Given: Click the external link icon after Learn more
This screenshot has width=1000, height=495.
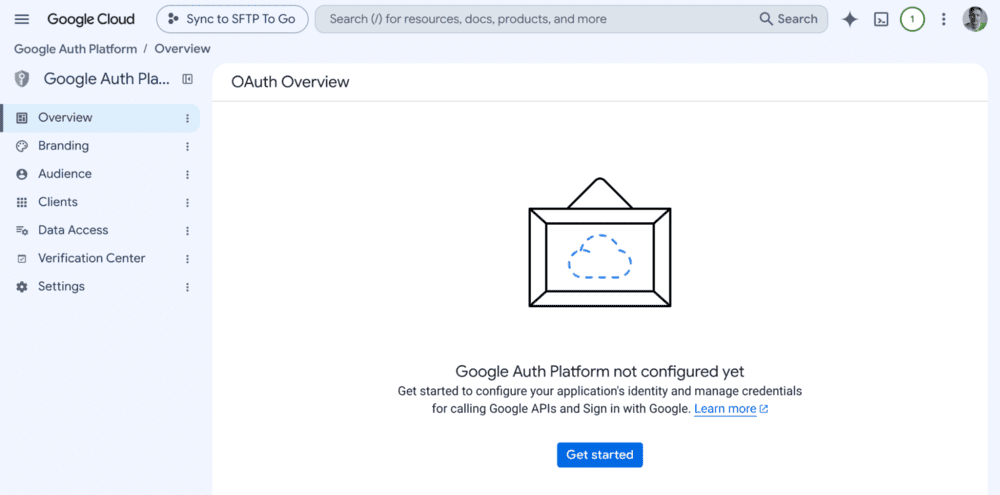Looking at the screenshot, I should pos(764,409).
